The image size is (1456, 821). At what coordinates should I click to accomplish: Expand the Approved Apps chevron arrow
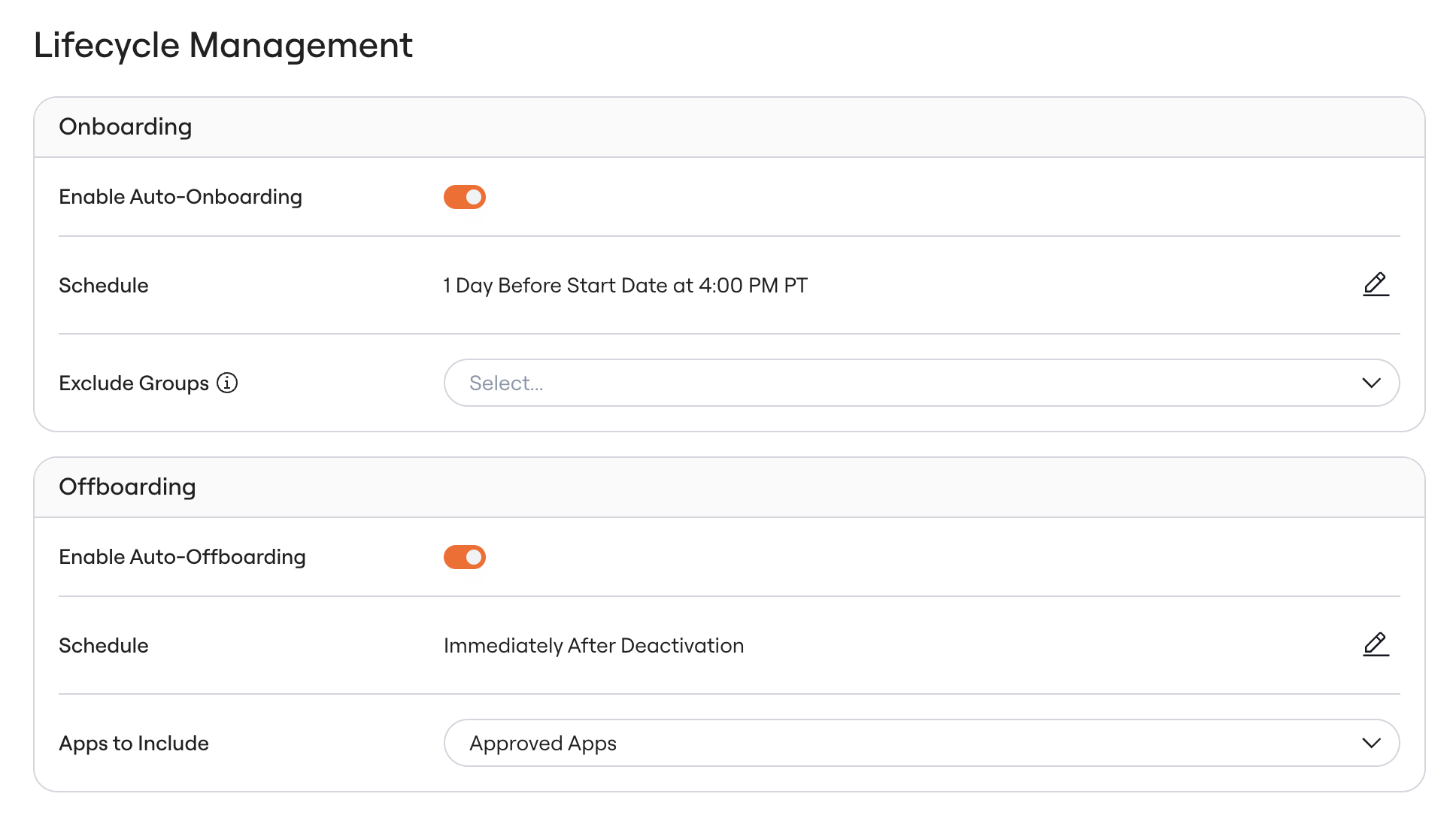pyautogui.click(x=1371, y=743)
